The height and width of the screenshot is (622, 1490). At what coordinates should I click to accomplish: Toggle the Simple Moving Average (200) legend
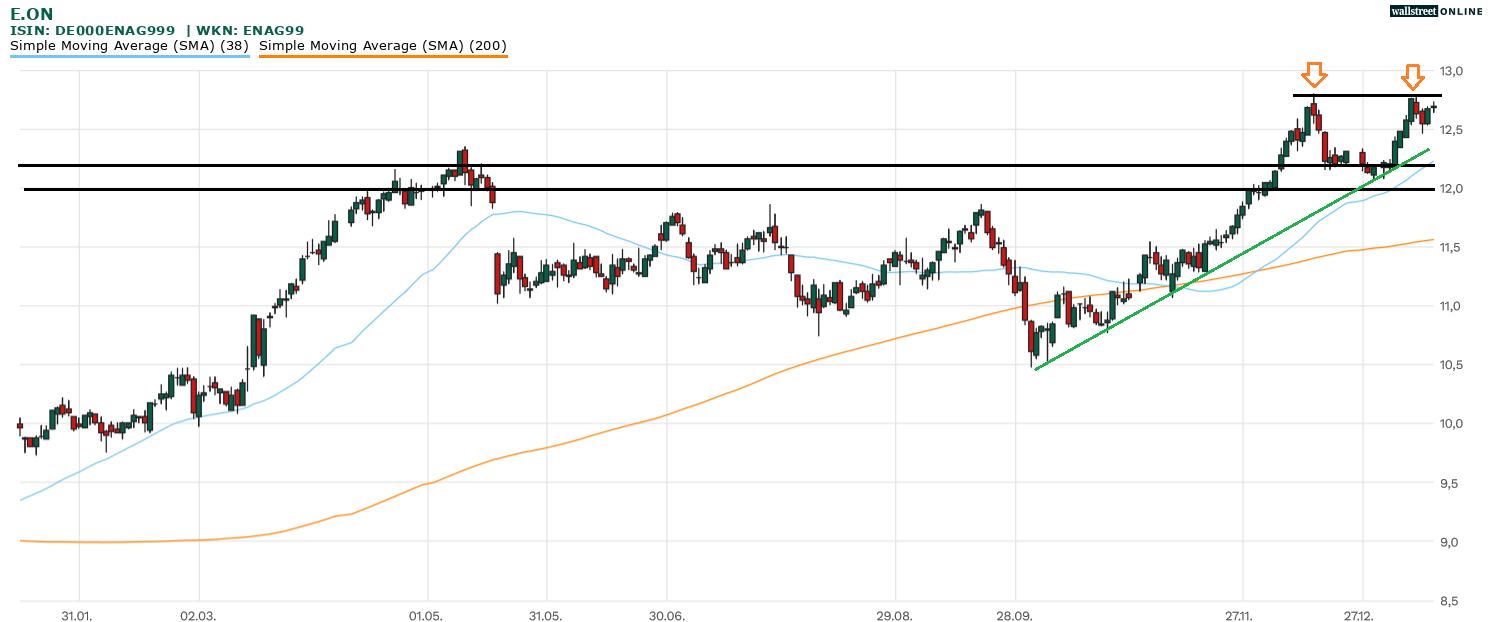383,45
